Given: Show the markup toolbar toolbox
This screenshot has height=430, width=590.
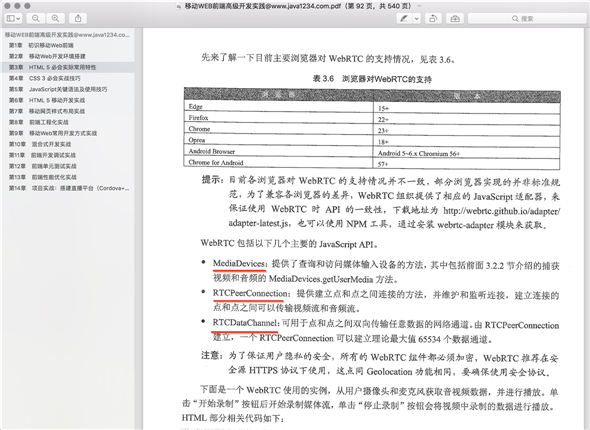Looking at the screenshot, I should 455,18.
